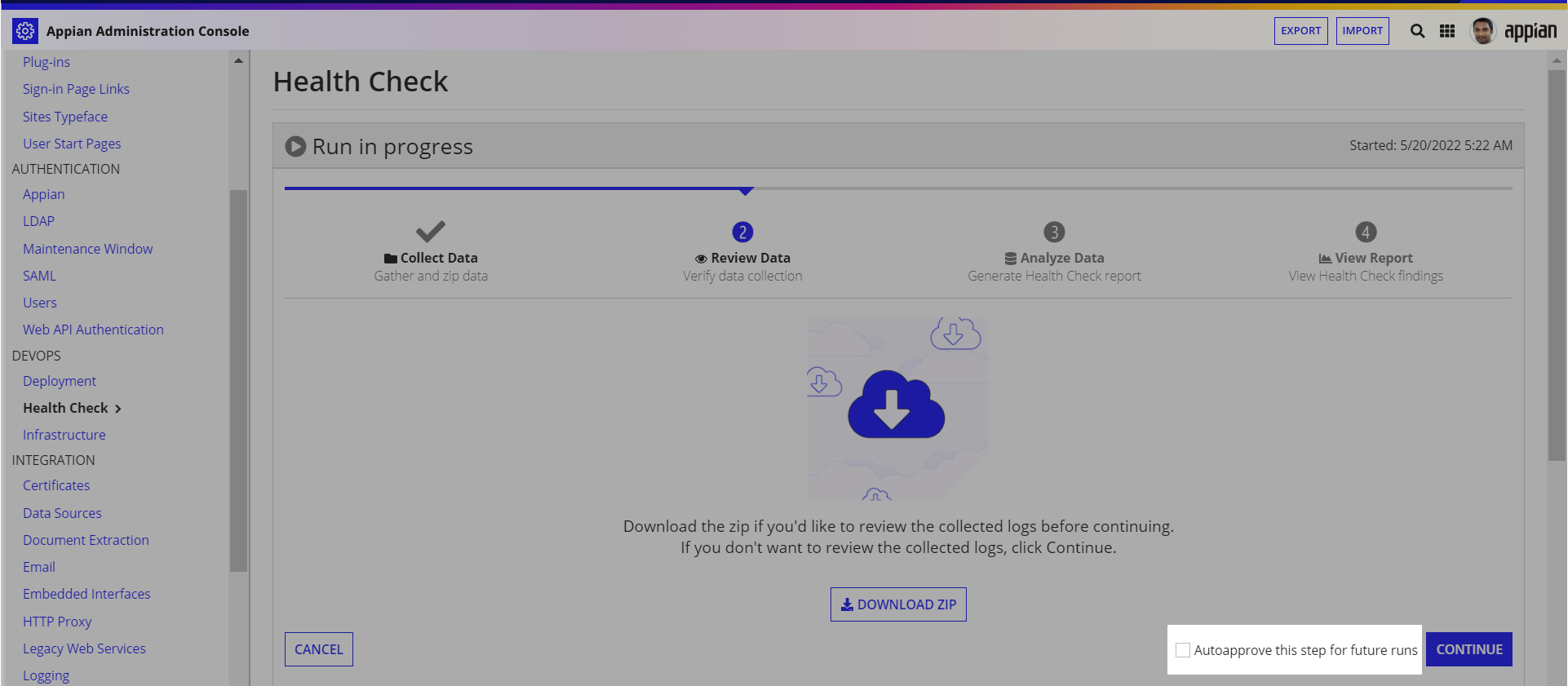Click the Appian Administration Console gear icon
Viewport: 1568px width, 686px height.
25,31
